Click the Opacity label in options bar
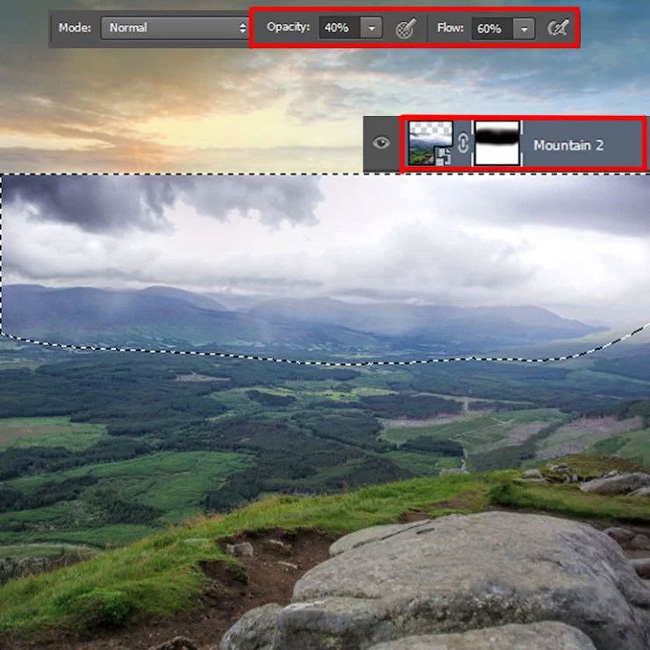The image size is (650, 650). [288, 27]
